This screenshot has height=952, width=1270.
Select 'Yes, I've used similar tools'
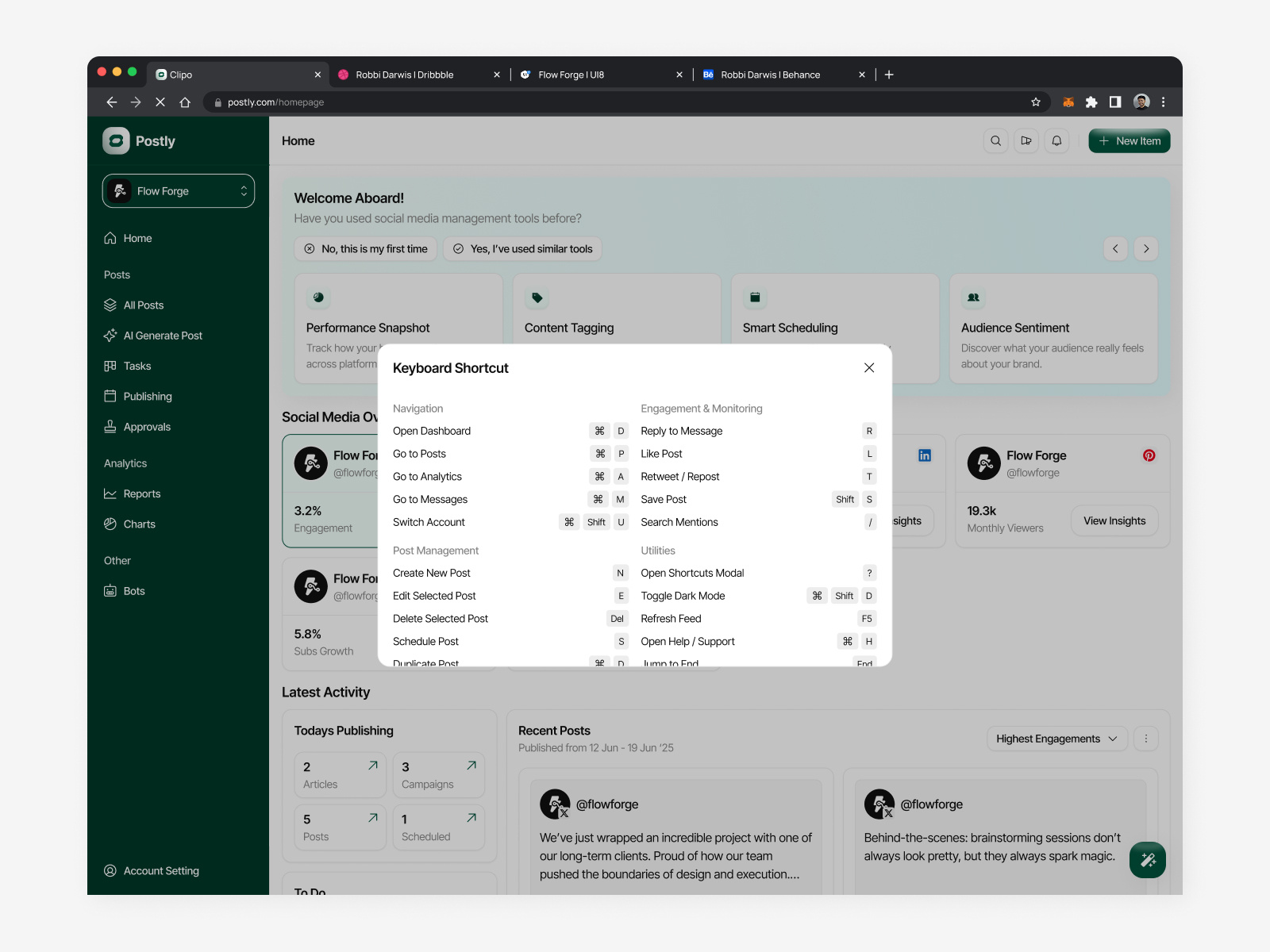pos(521,248)
